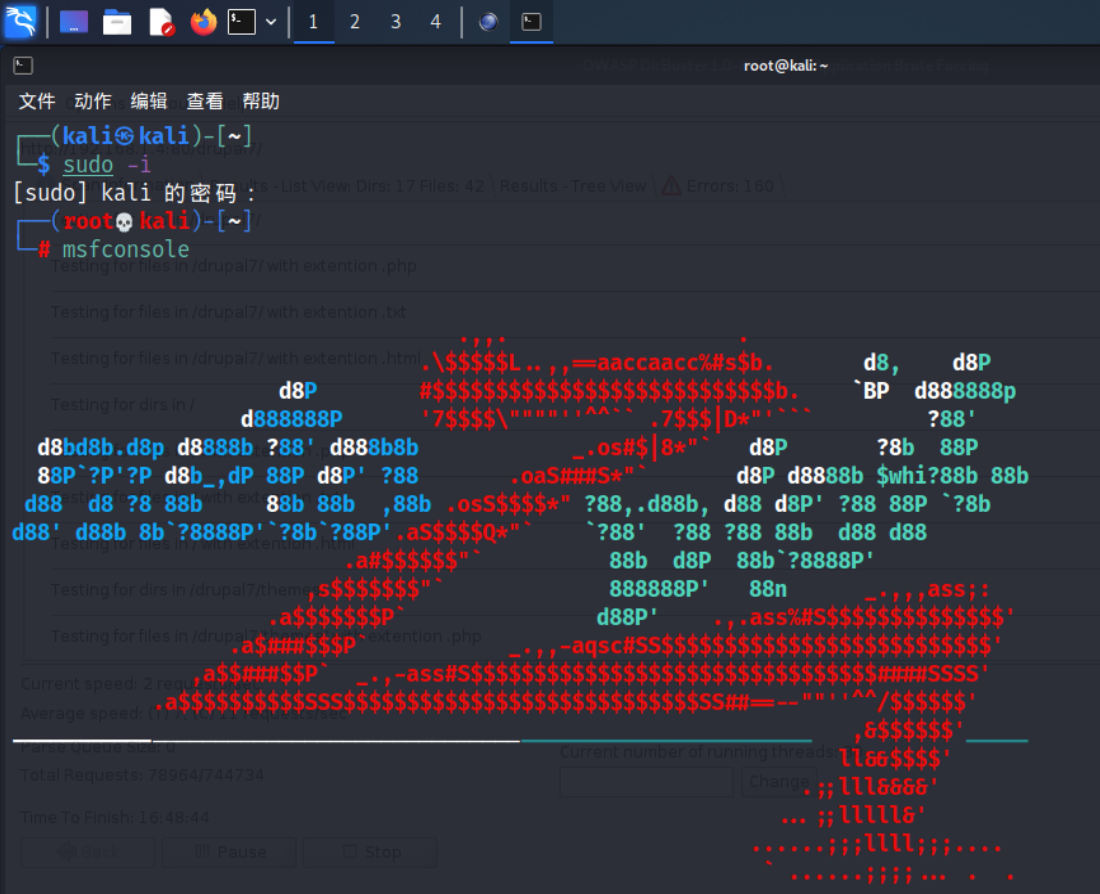Click the 'root@kali: ~' window title

point(786,66)
